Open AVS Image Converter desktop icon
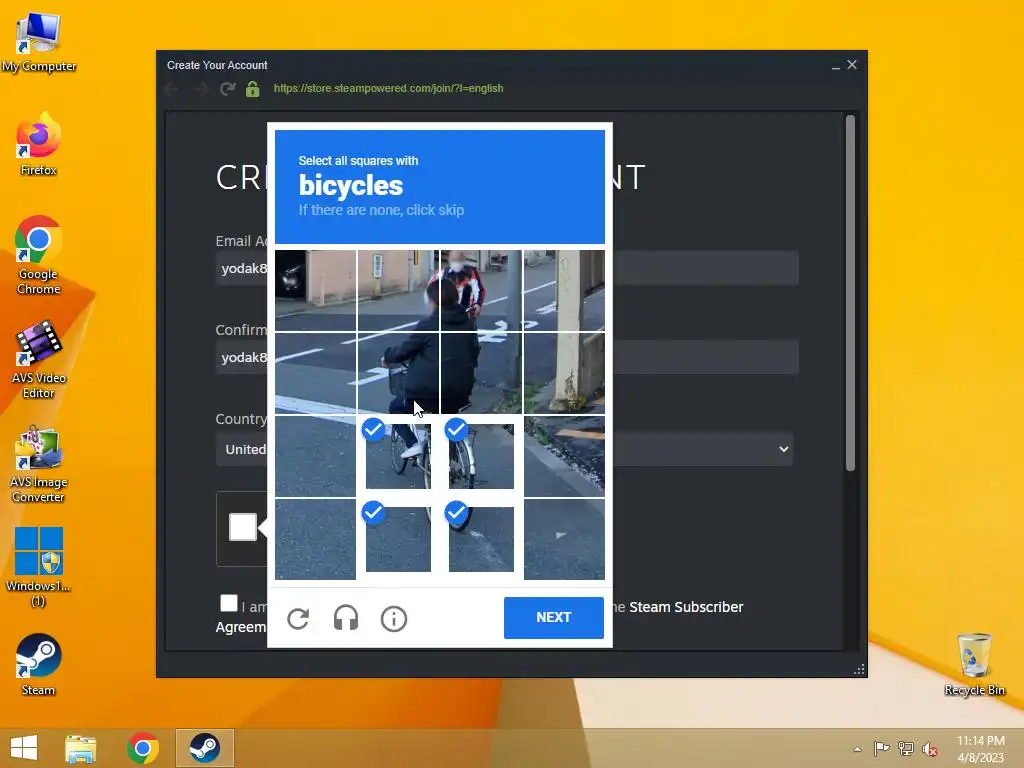1024x768 pixels. (x=39, y=464)
